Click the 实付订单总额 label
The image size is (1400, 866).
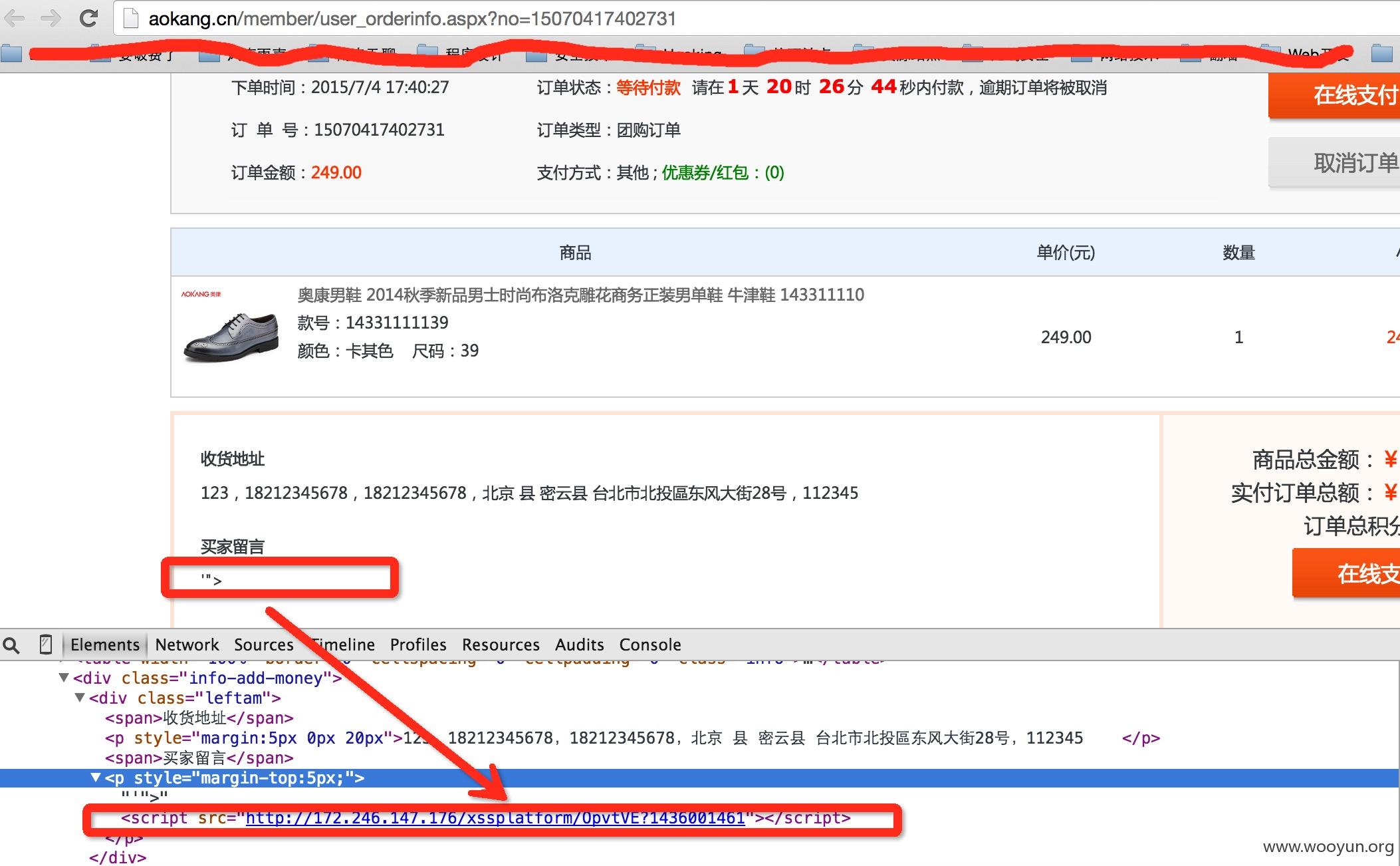1302,492
